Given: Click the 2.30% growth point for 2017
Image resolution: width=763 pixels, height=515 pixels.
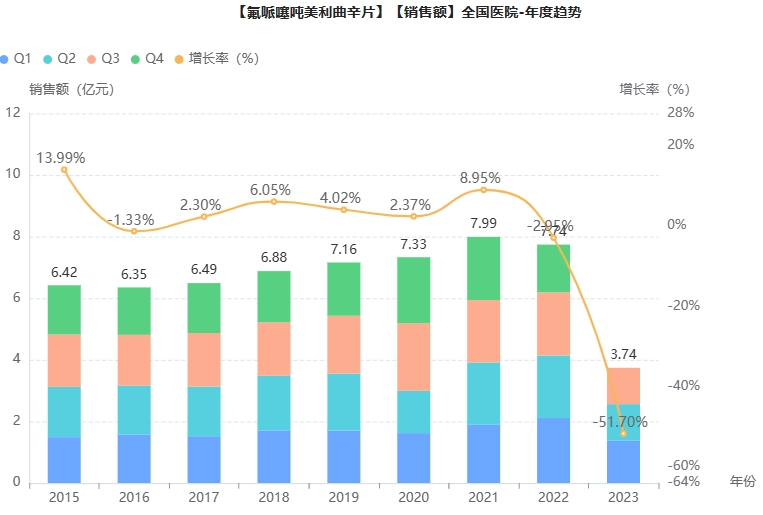Looking at the screenshot, I should [204, 217].
